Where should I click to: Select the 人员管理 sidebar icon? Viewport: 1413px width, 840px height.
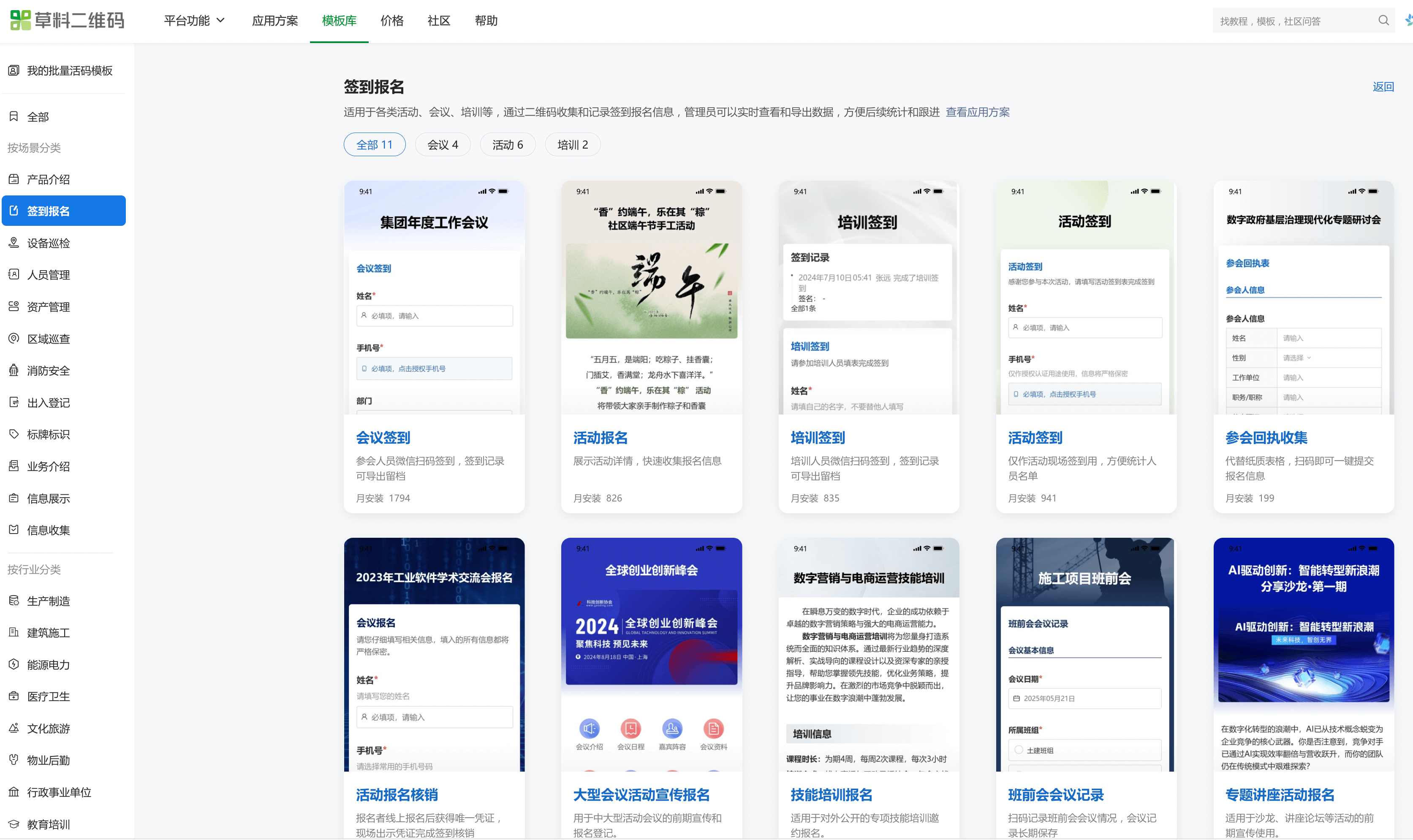[48, 274]
